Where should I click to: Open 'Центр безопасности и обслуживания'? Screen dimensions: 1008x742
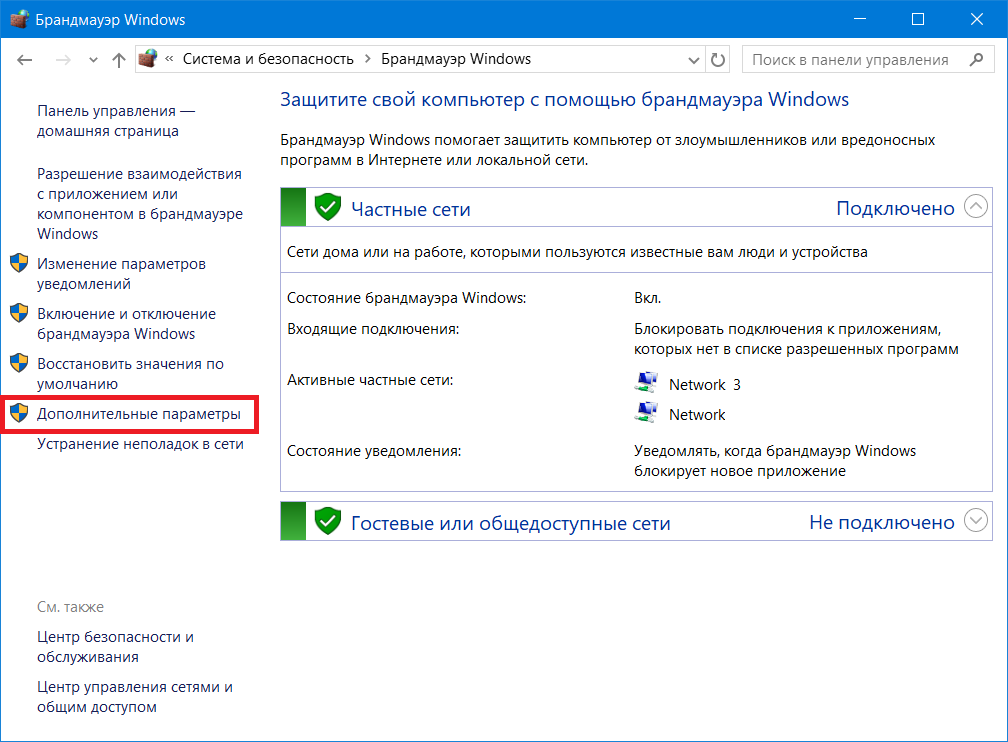coord(115,647)
